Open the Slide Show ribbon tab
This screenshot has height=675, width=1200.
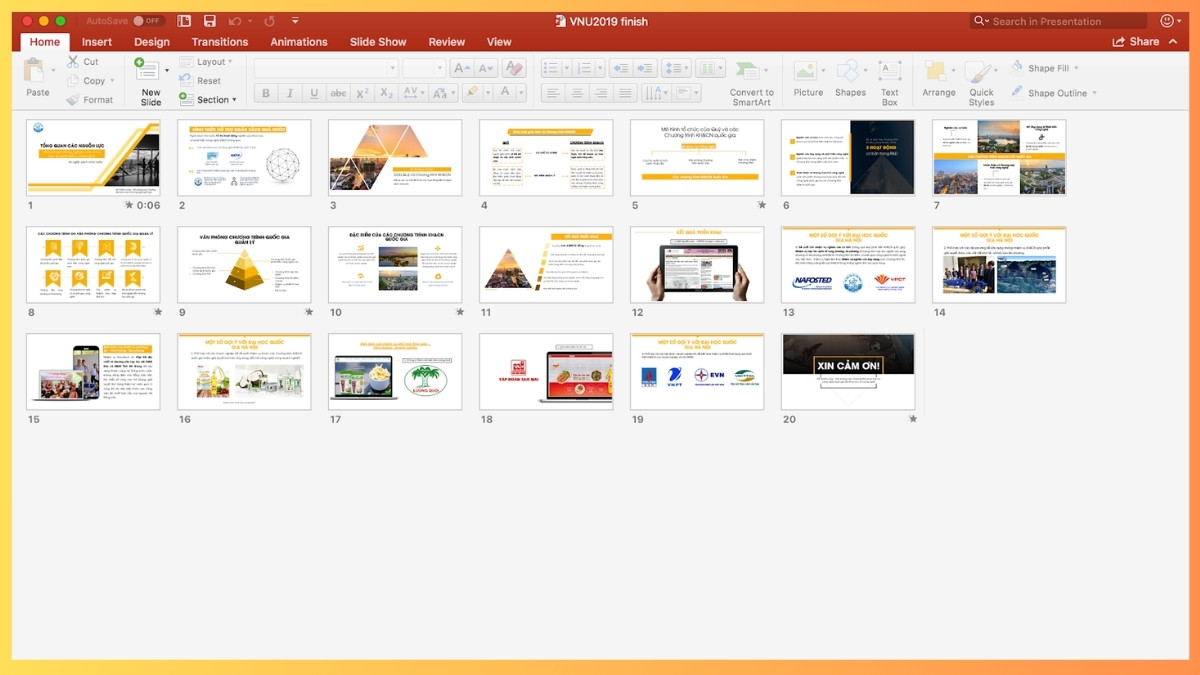click(x=378, y=42)
